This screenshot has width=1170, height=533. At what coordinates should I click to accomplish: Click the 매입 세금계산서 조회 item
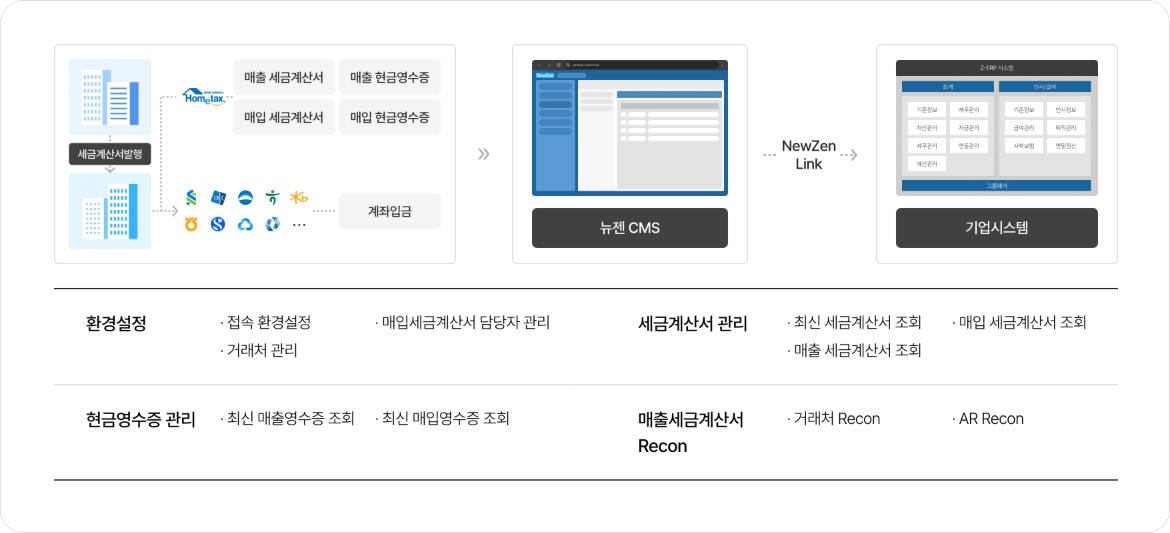click(x=1019, y=323)
